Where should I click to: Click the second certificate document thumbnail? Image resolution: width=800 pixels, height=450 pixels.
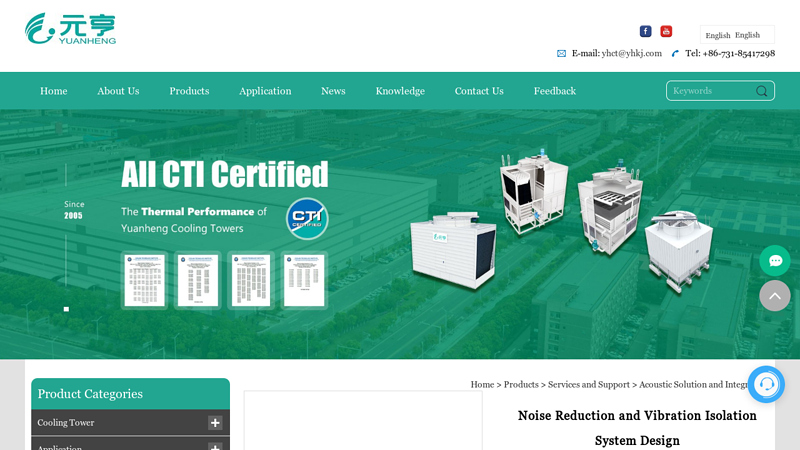pos(198,280)
